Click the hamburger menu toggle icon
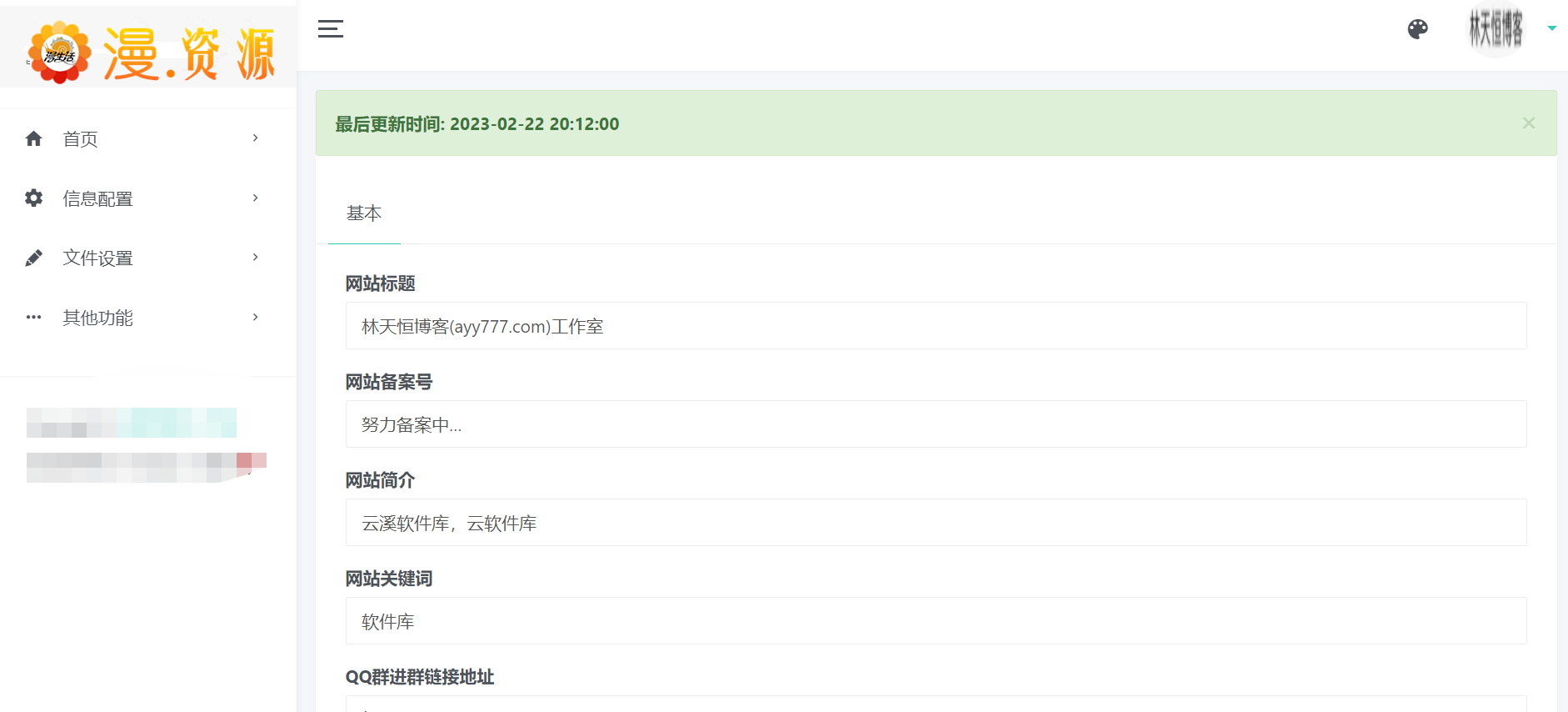Screen dimensions: 1568x712 click(x=330, y=29)
